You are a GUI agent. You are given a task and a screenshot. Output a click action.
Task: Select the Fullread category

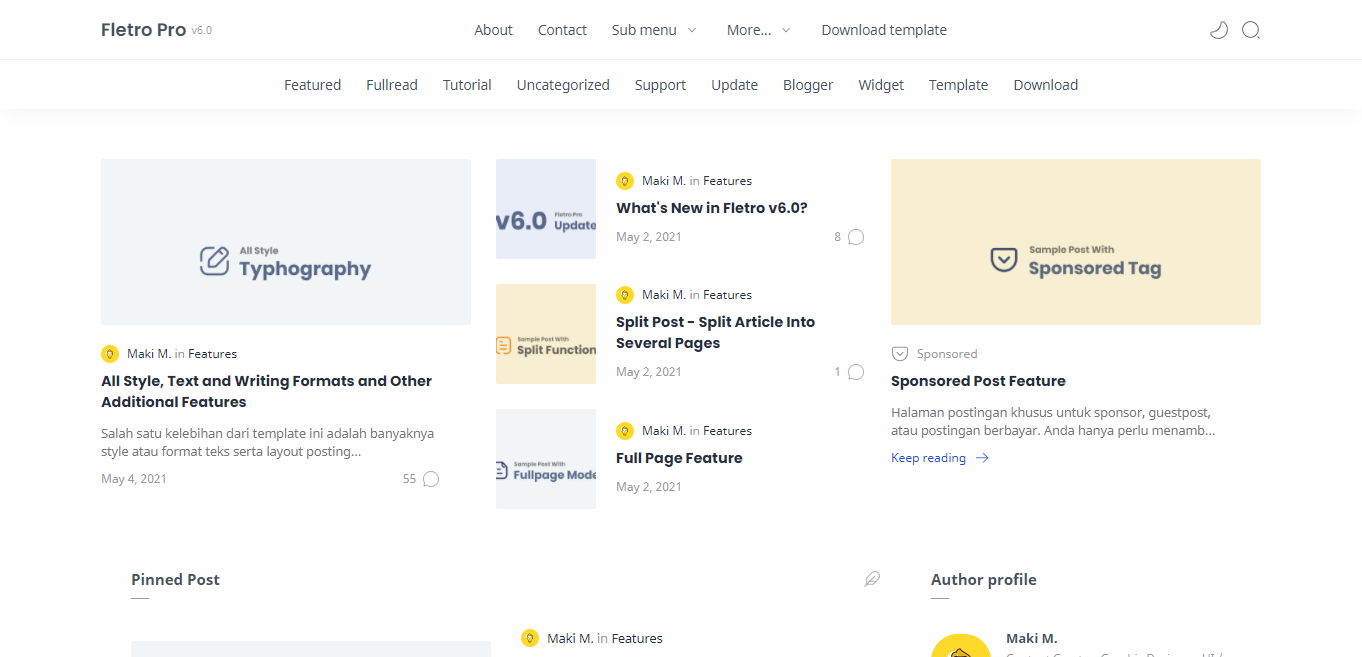point(392,85)
